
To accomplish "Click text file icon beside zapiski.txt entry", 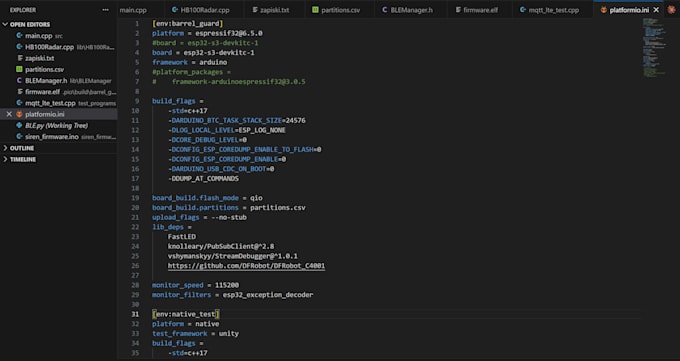I will (x=20, y=58).
